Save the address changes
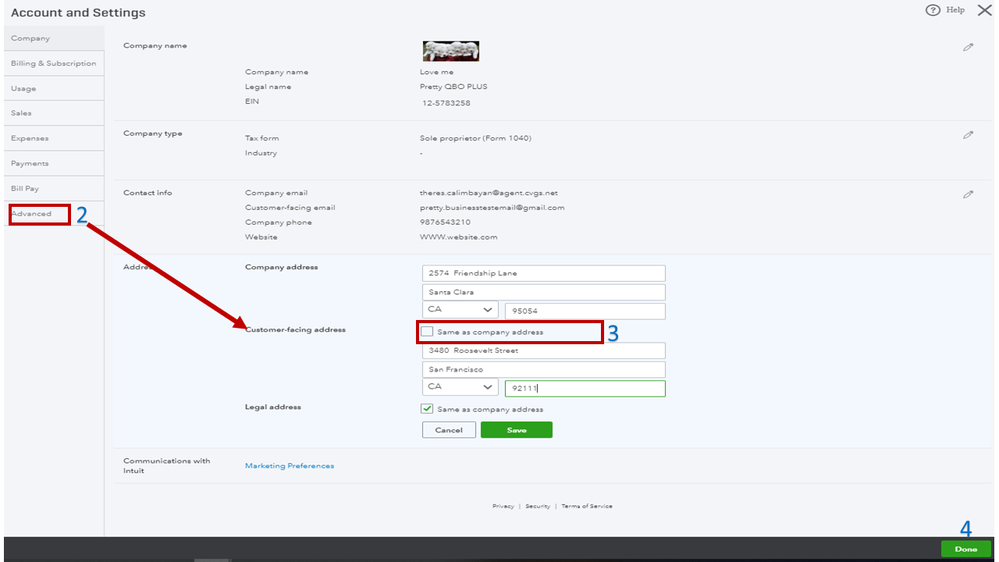999x562 pixels. coord(517,430)
